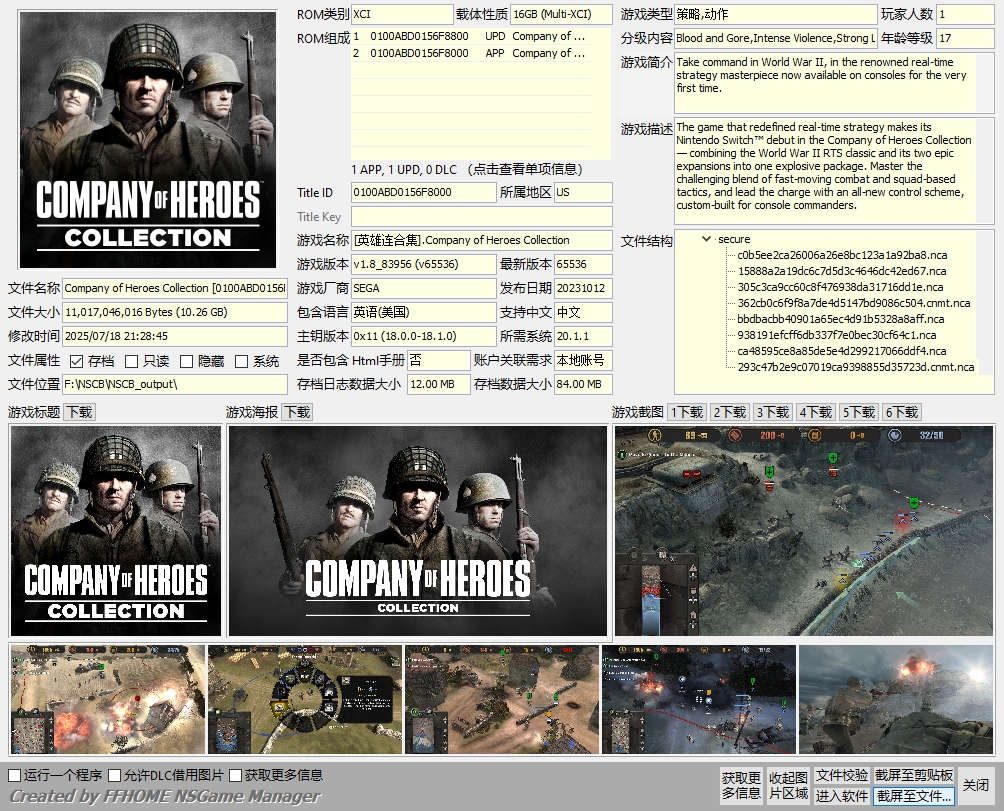Viewport: 1004px width, 811px height.
Task: Download screenshot with 1下载 button
Action: [687, 412]
